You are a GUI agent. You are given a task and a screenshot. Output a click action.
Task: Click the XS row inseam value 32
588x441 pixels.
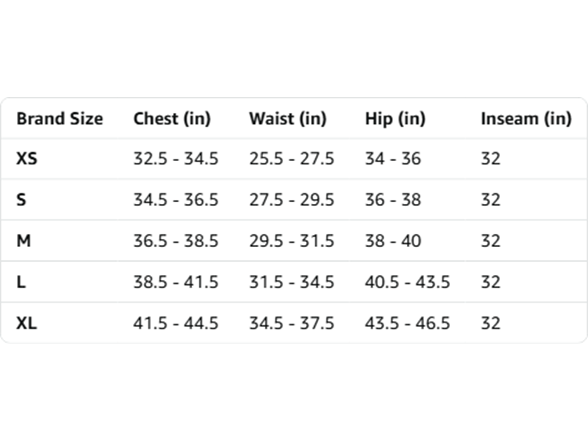tap(491, 159)
